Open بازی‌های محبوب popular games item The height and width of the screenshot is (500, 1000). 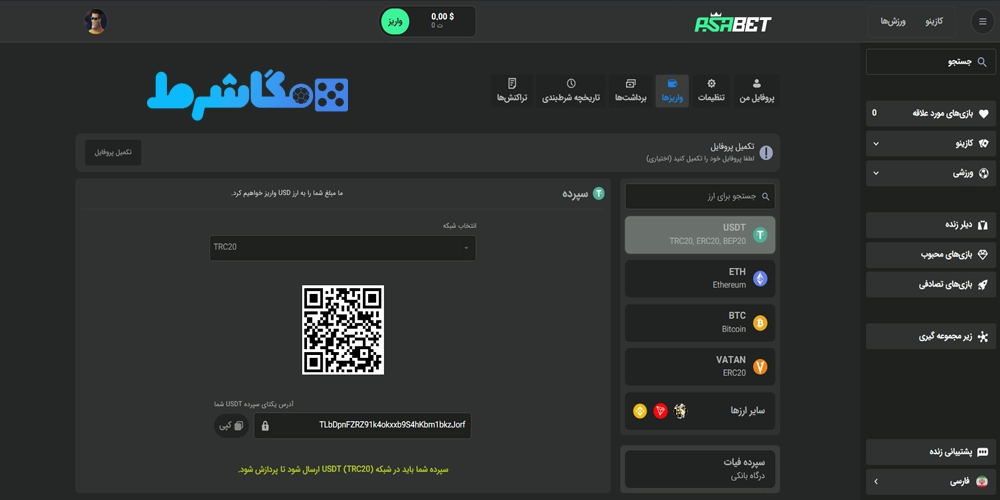[x=929, y=254]
